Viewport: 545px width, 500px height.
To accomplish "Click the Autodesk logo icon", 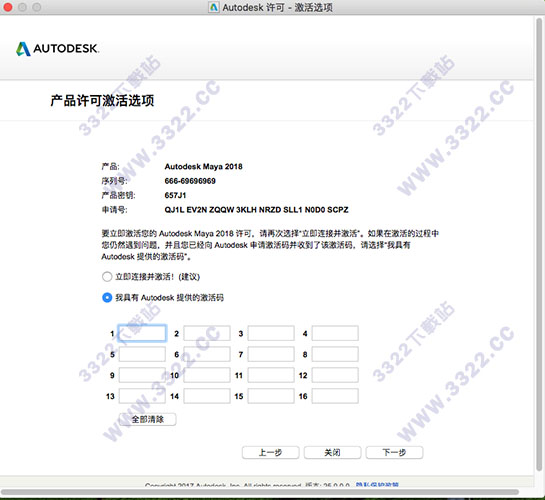I will [x=23, y=49].
